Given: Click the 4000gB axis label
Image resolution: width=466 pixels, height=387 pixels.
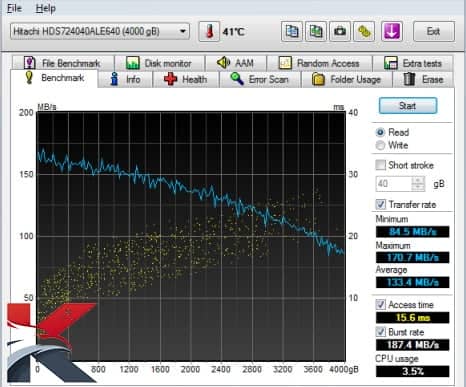Looking at the screenshot, I should click(344, 369).
